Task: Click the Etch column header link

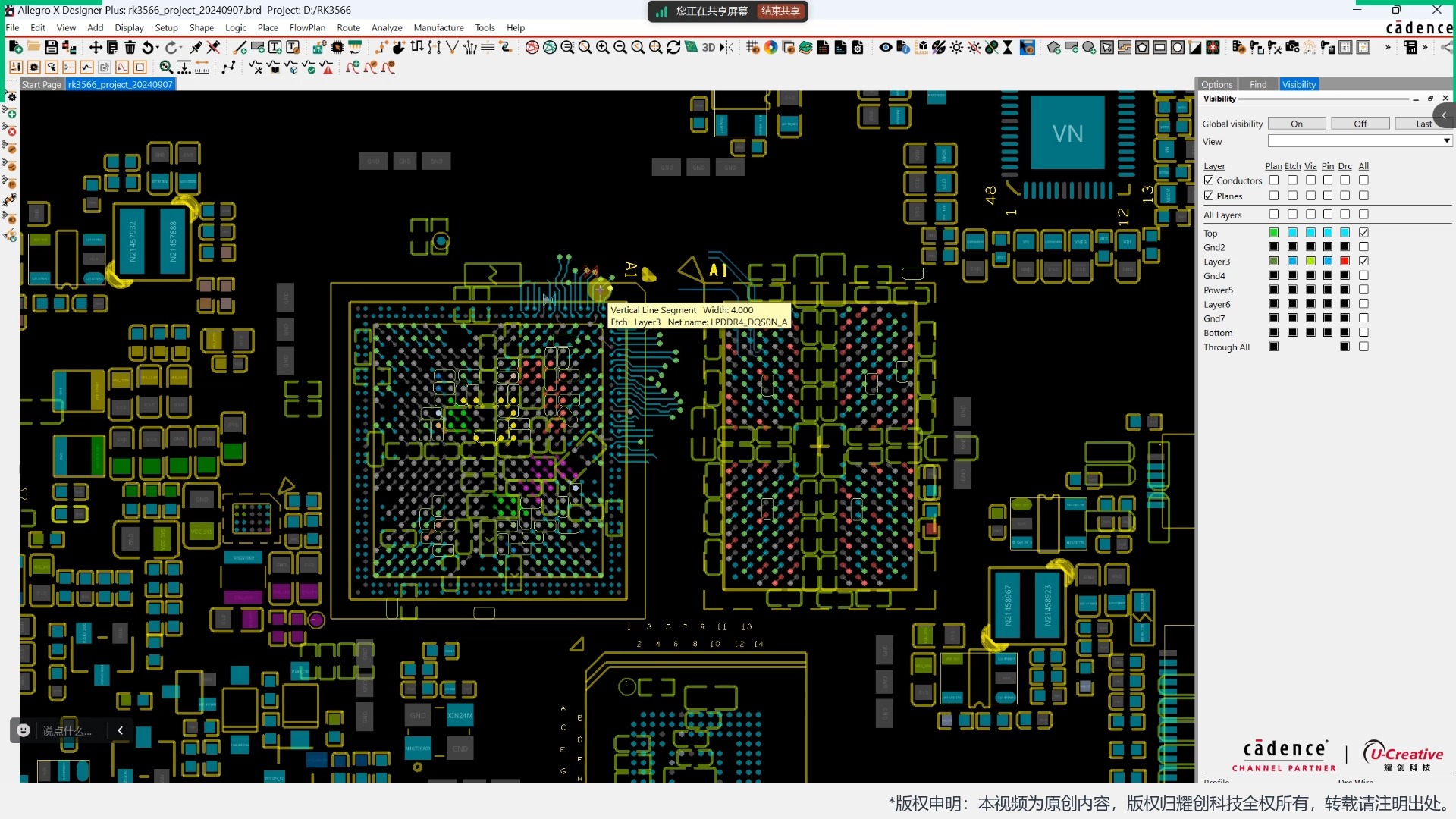Action: [1292, 166]
